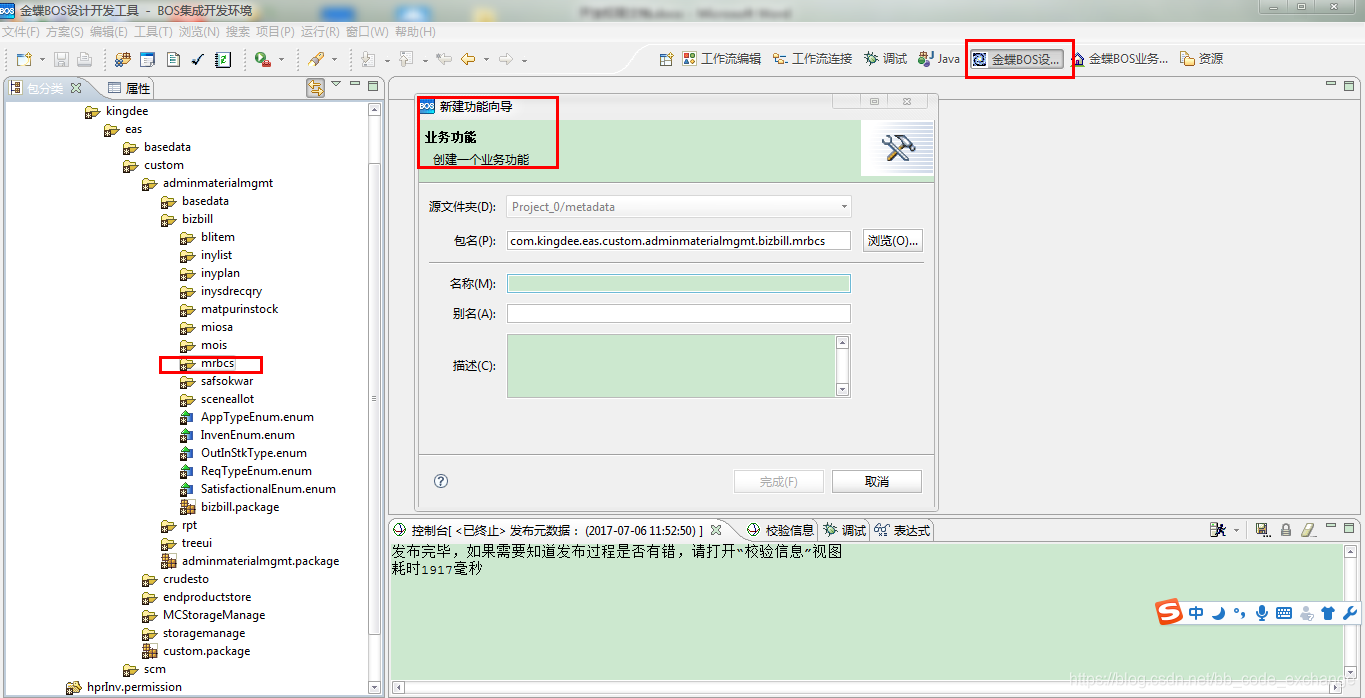Toggle console Scroll Lock icon
The height and width of the screenshot is (698, 1365).
1286,530
